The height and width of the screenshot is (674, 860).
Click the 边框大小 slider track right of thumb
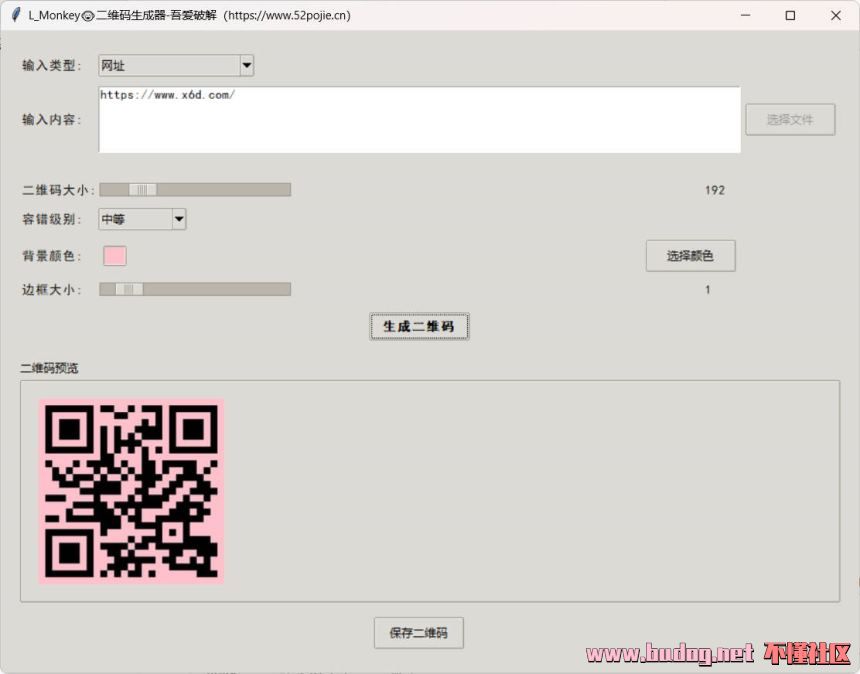pos(217,289)
